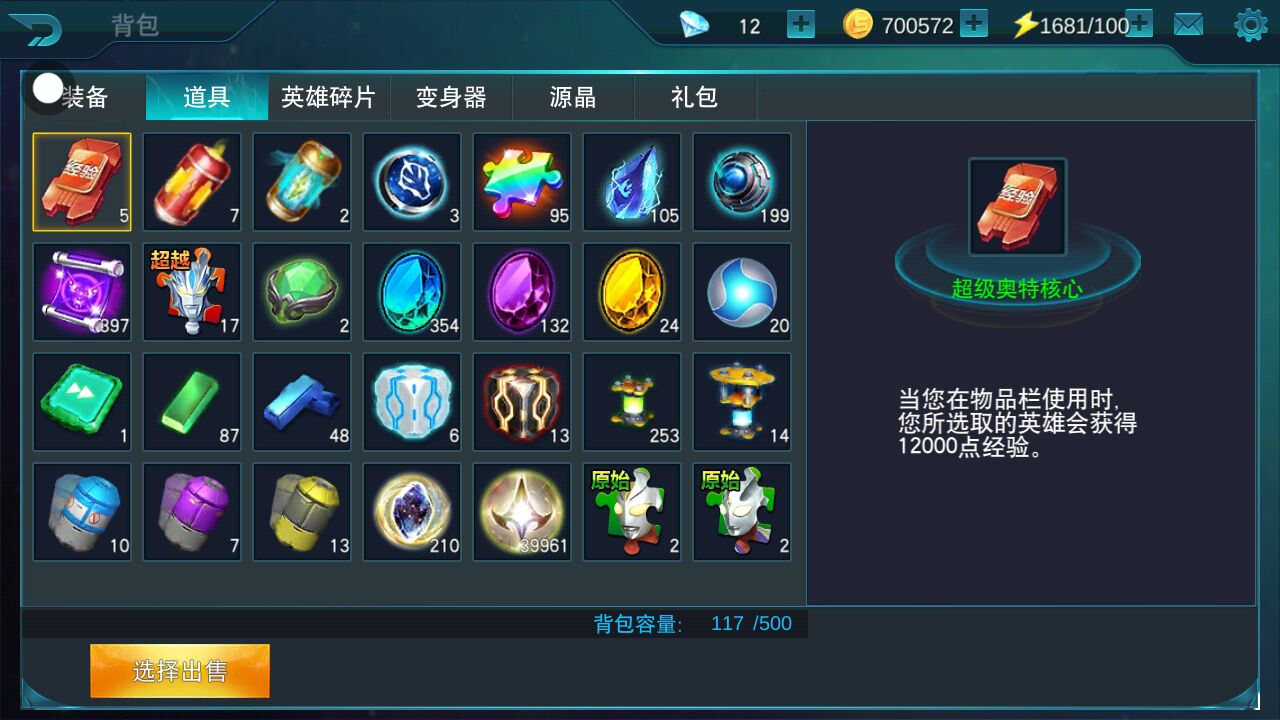This screenshot has height=720, width=1280.
Task: Switch to the 英雄碎片 tab
Action: point(328,97)
